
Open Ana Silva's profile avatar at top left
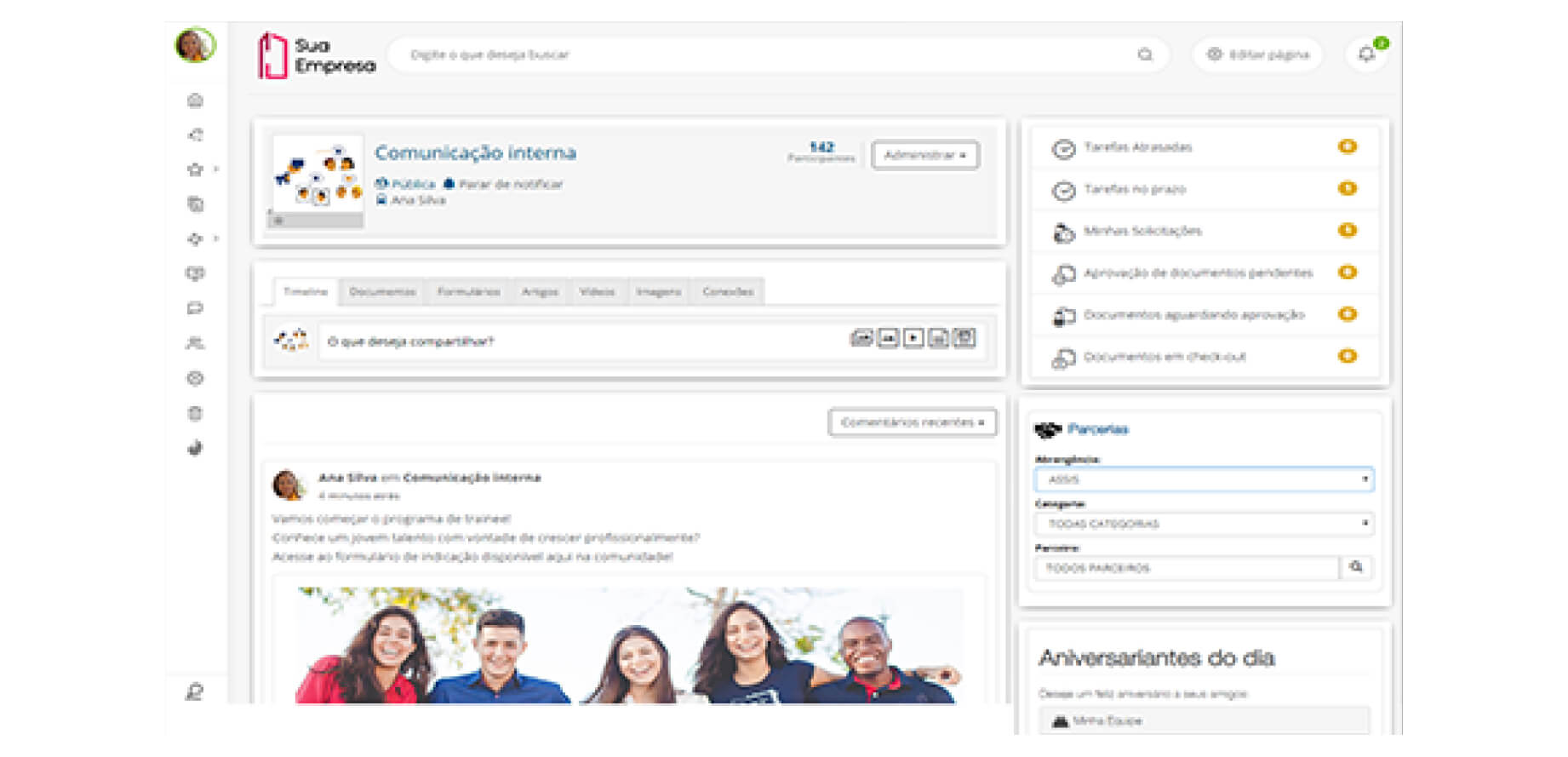[195, 45]
